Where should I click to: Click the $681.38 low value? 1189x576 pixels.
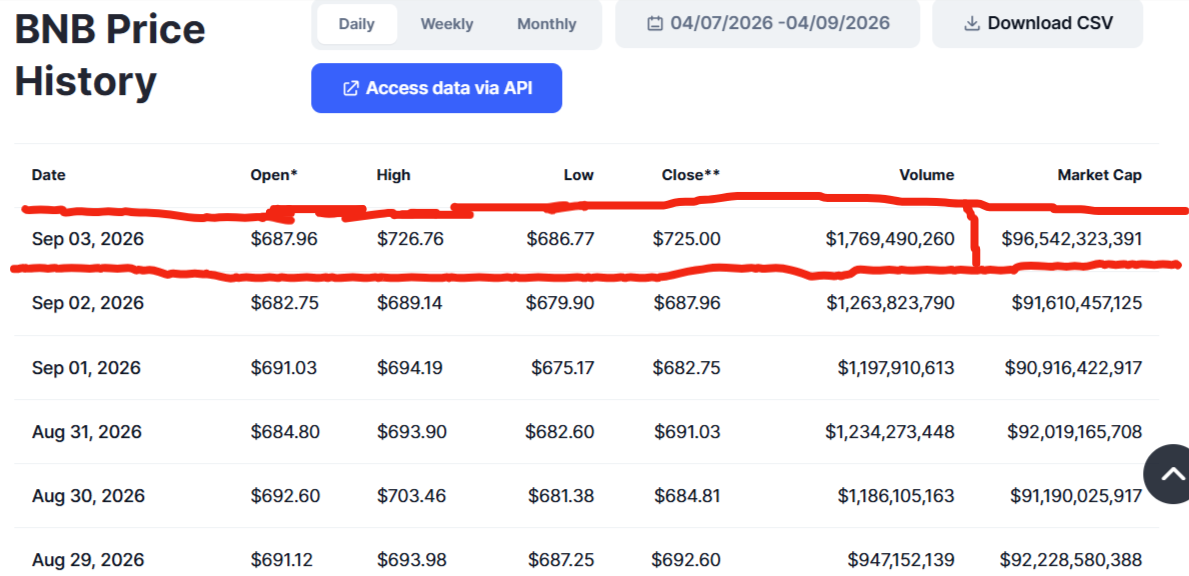point(562,496)
